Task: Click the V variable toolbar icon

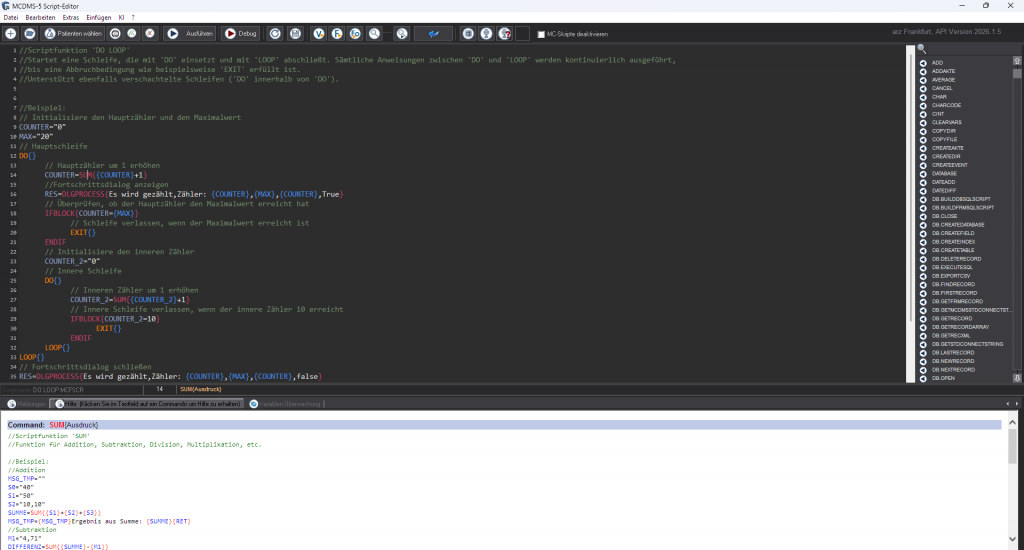Action: (x=319, y=33)
